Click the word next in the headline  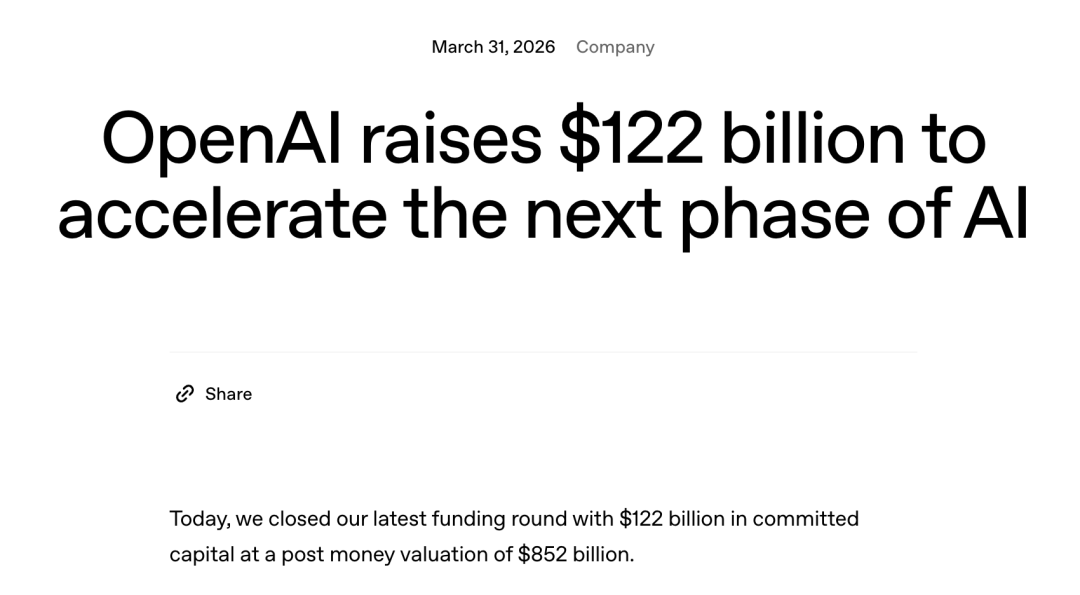(592, 215)
